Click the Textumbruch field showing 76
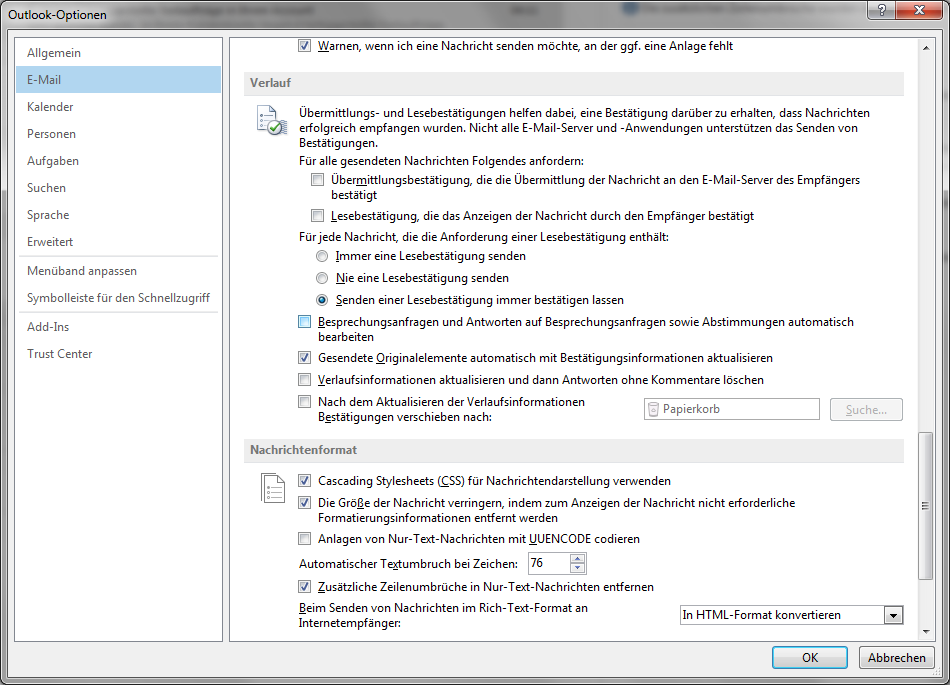Image resolution: width=950 pixels, height=685 pixels. coord(549,563)
